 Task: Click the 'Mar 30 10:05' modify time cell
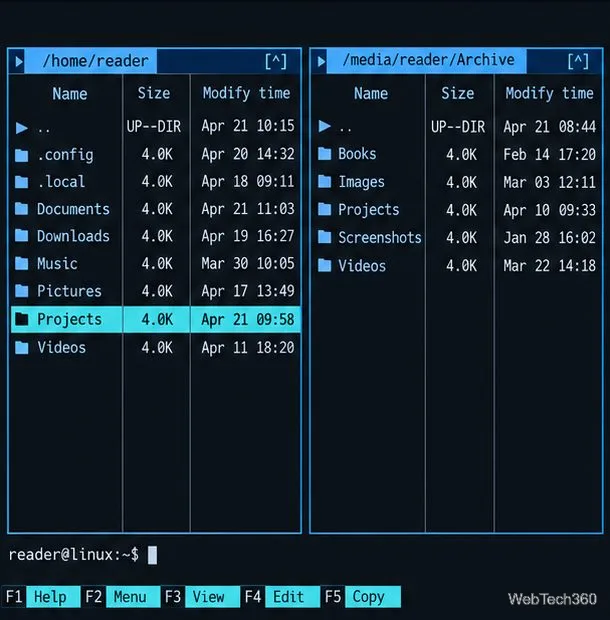[x=247, y=263]
